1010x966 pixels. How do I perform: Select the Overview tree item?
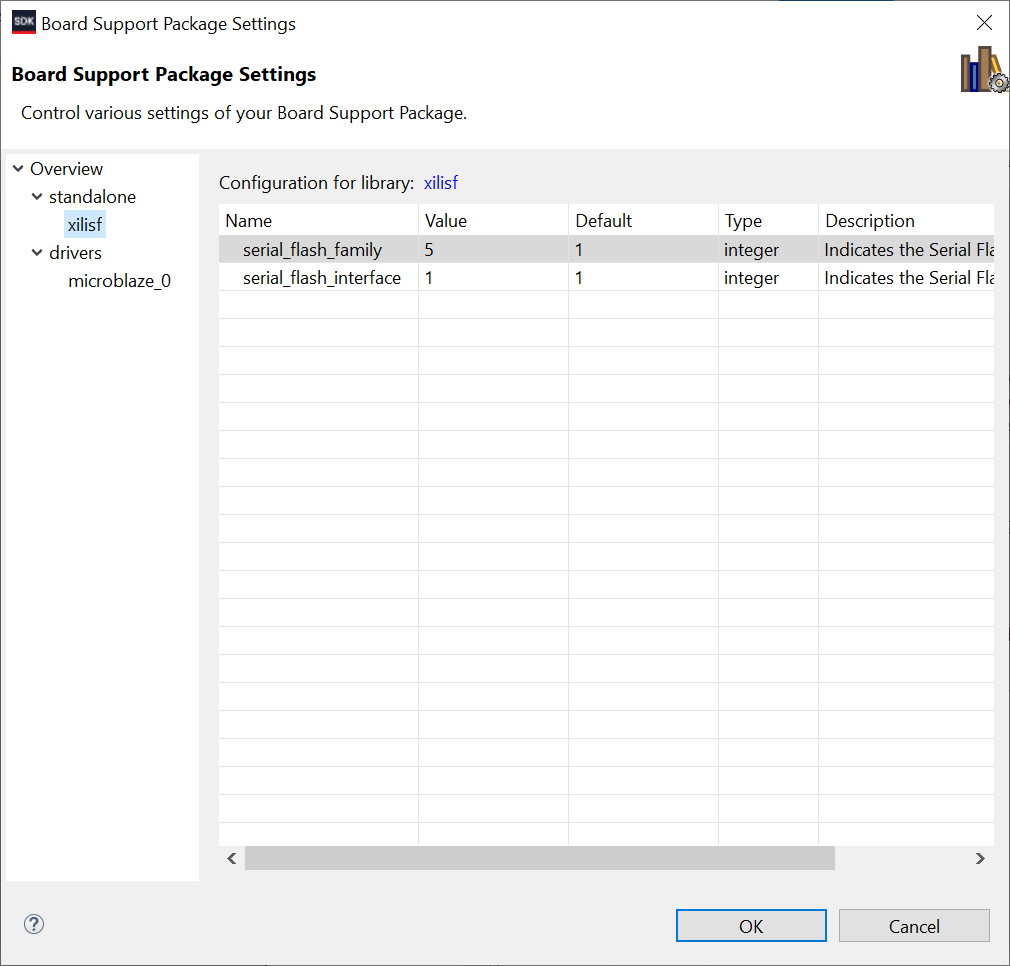66,169
